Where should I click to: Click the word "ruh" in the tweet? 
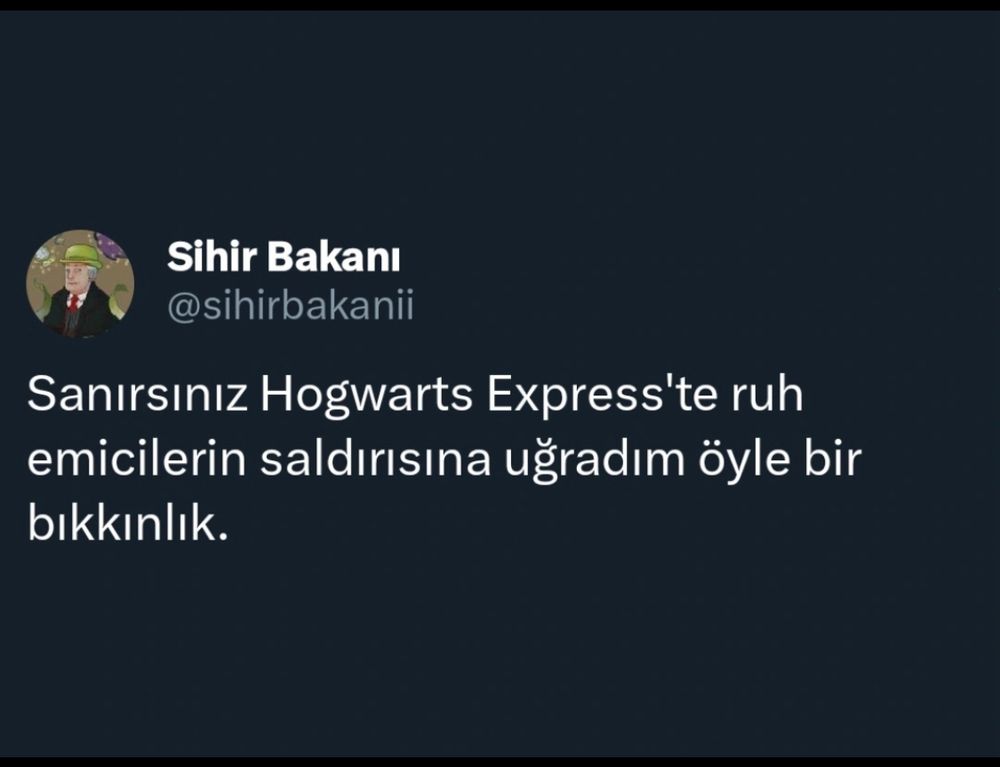[767, 395]
